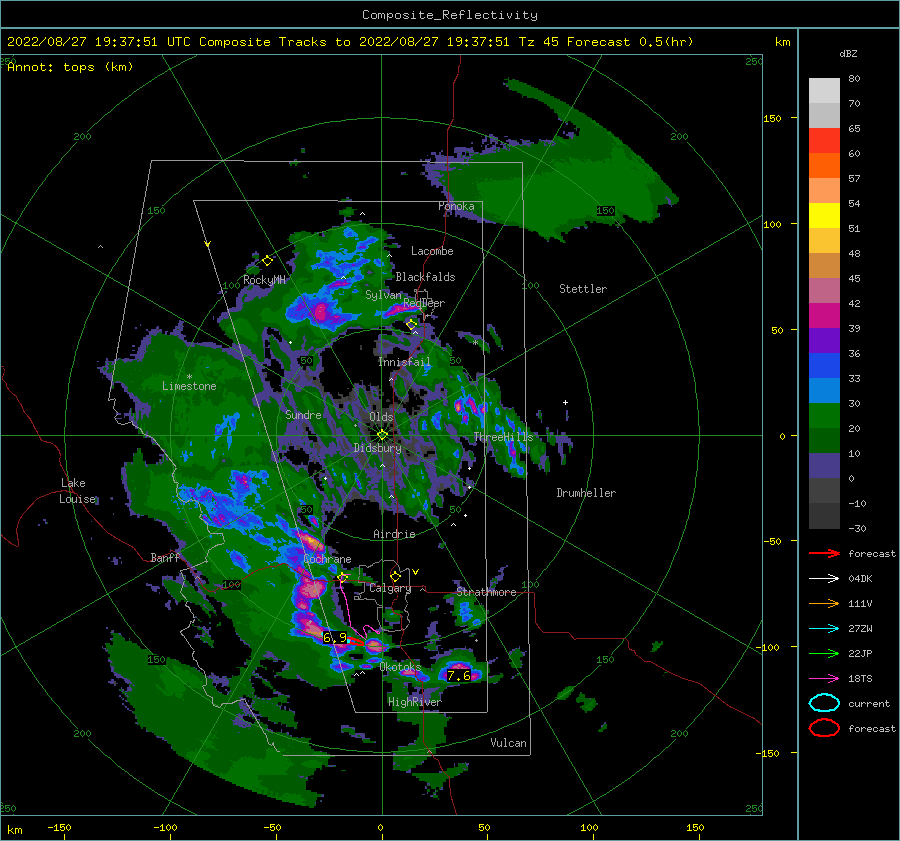900x841 pixels.
Task: Click the magenta 18TS arrow icon
Action: point(824,679)
